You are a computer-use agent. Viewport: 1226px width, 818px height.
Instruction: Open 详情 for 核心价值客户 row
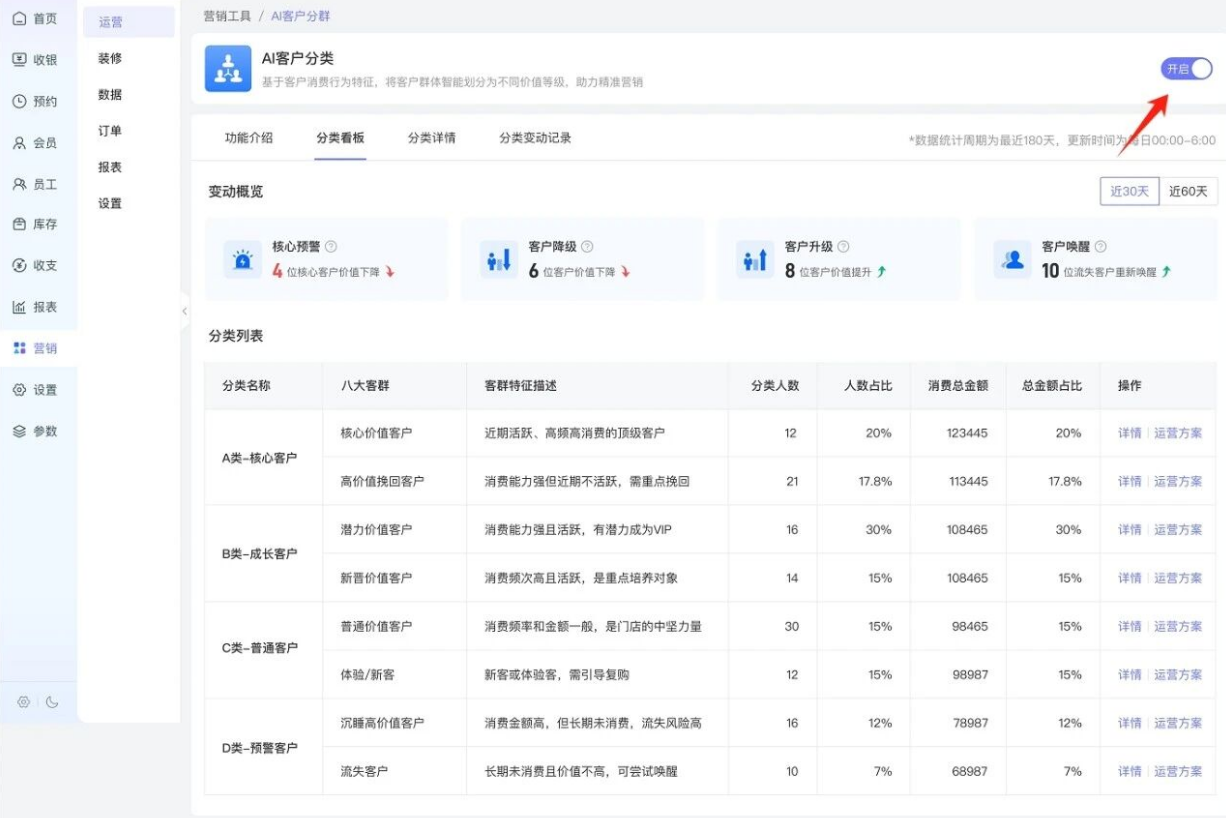1129,433
